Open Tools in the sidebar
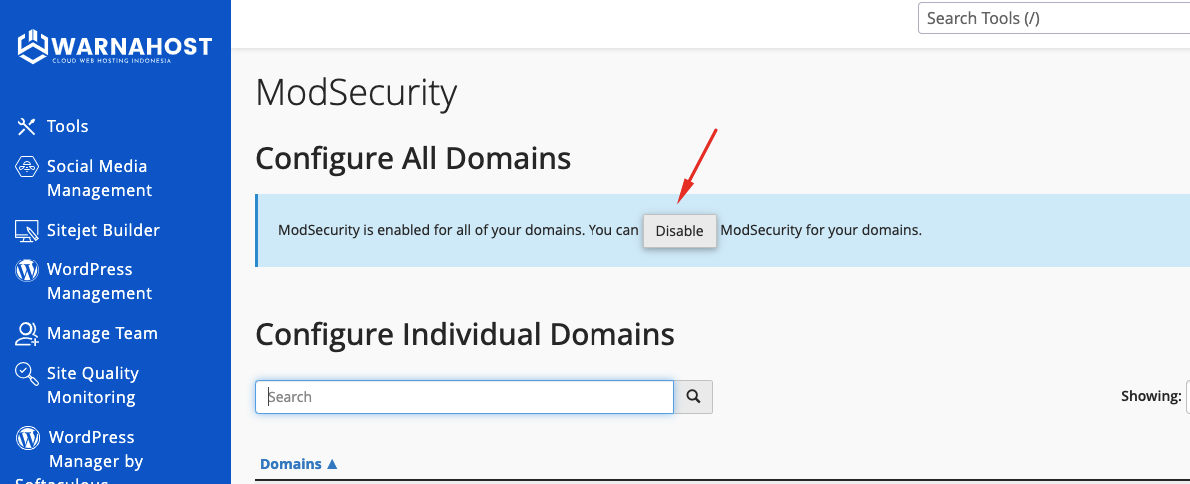The width and height of the screenshot is (1190, 484). pos(68,126)
